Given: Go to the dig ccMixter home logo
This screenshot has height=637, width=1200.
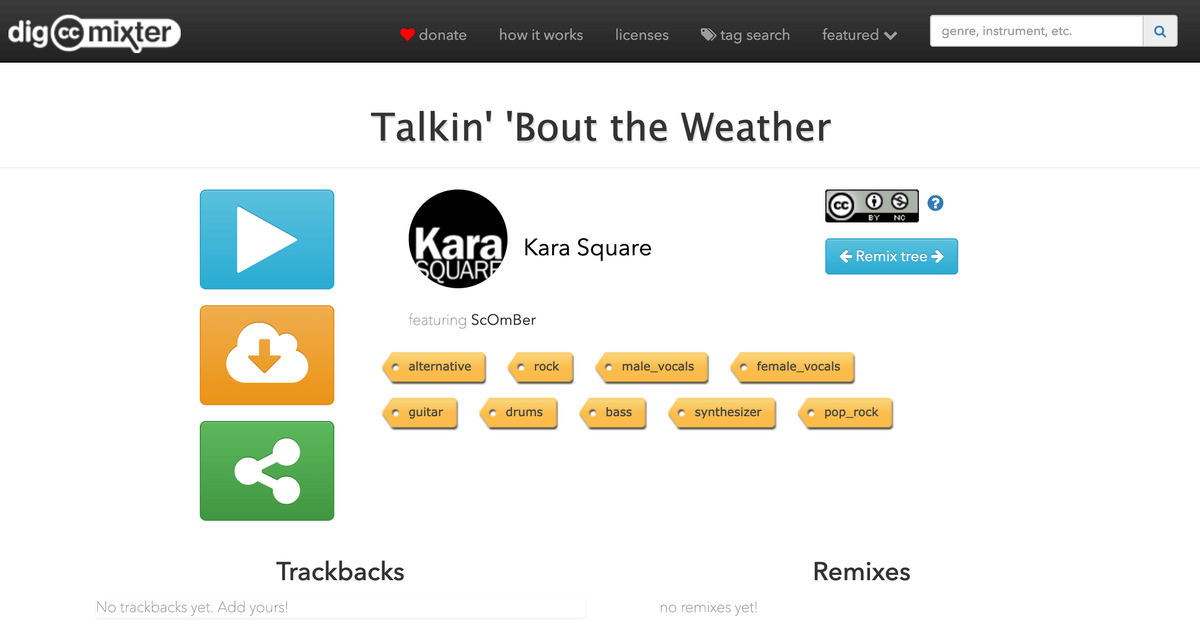Looking at the screenshot, I should (94, 34).
